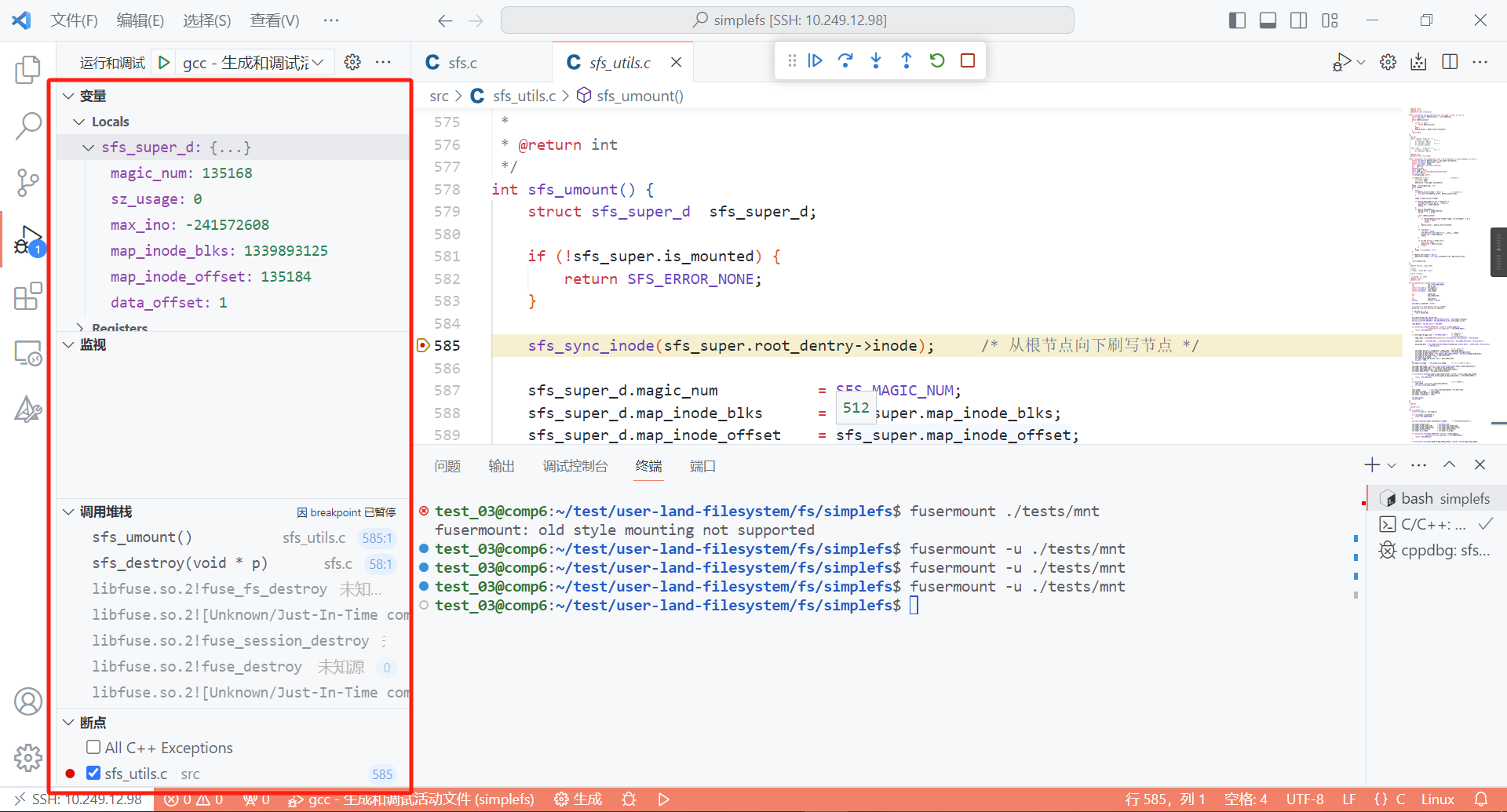Viewport: 1507px width, 812px height.
Task: Toggle the primary sidebar layout icon
Action: [x=1237, y=20]
